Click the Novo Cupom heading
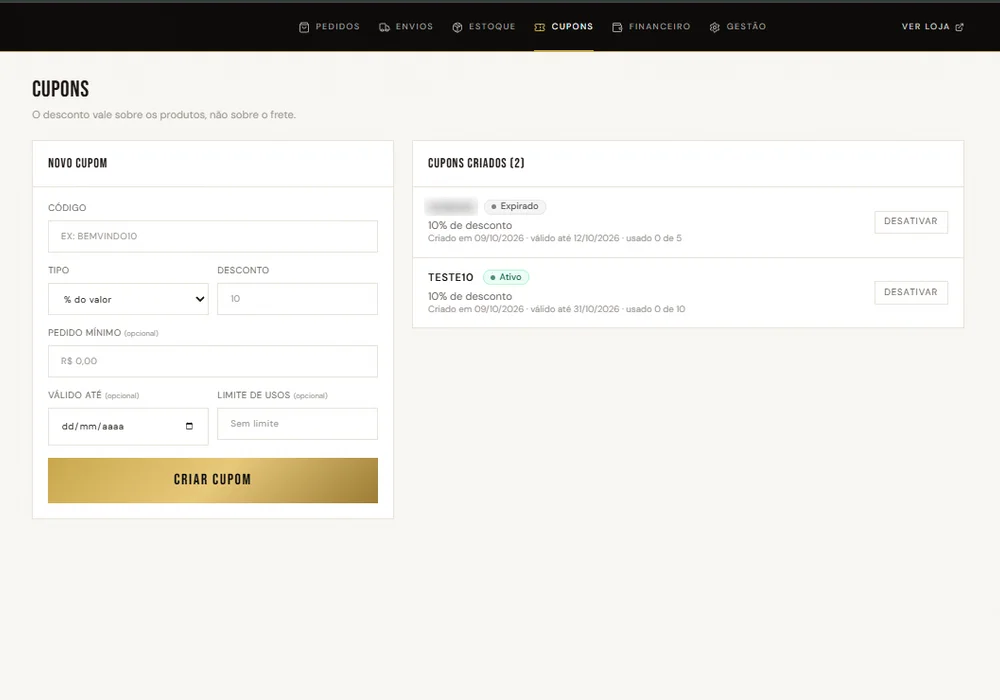 (x=78, y=163)
